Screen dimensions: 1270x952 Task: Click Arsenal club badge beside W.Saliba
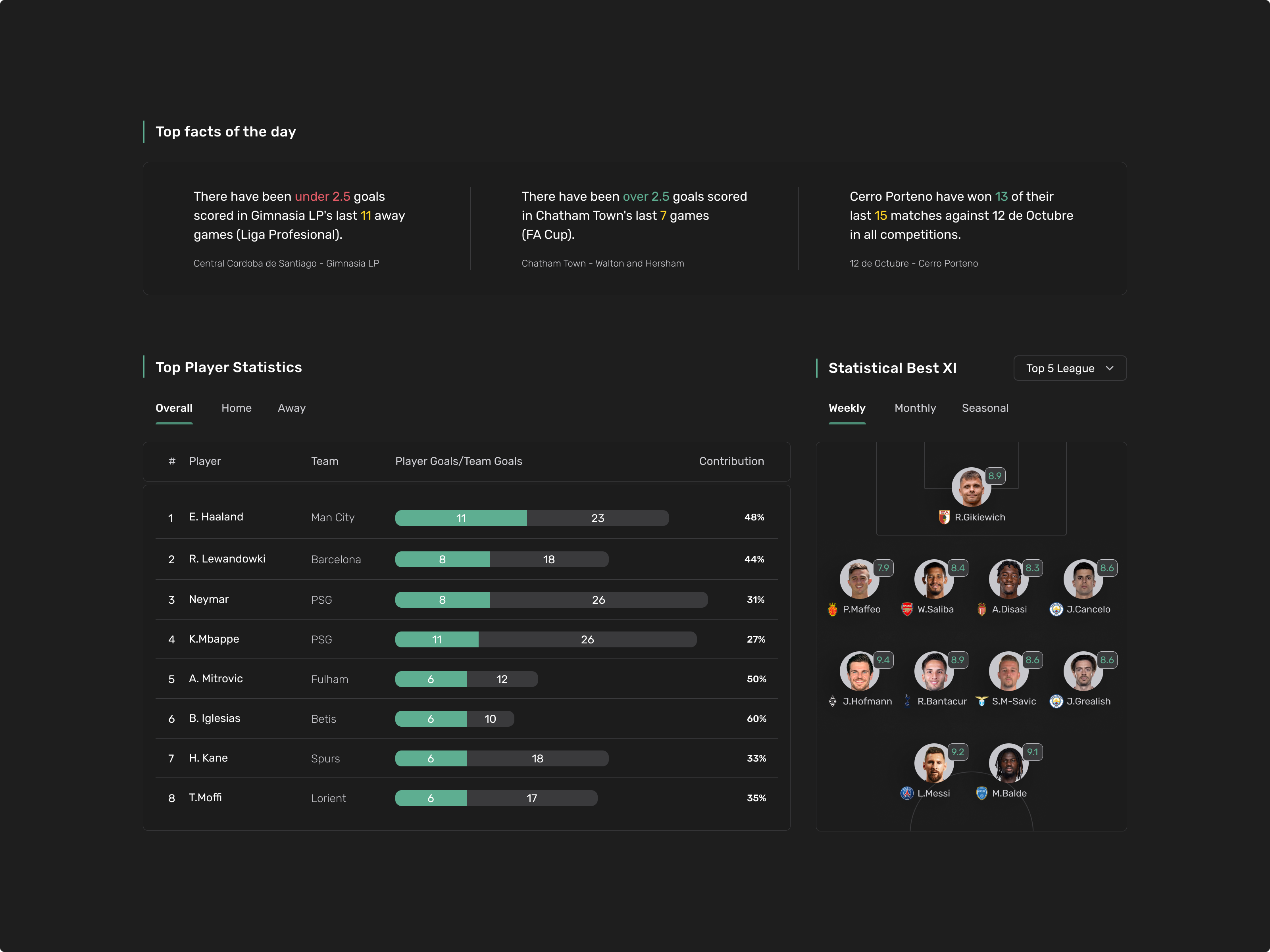pyautogui.click(x=906, y=609)
